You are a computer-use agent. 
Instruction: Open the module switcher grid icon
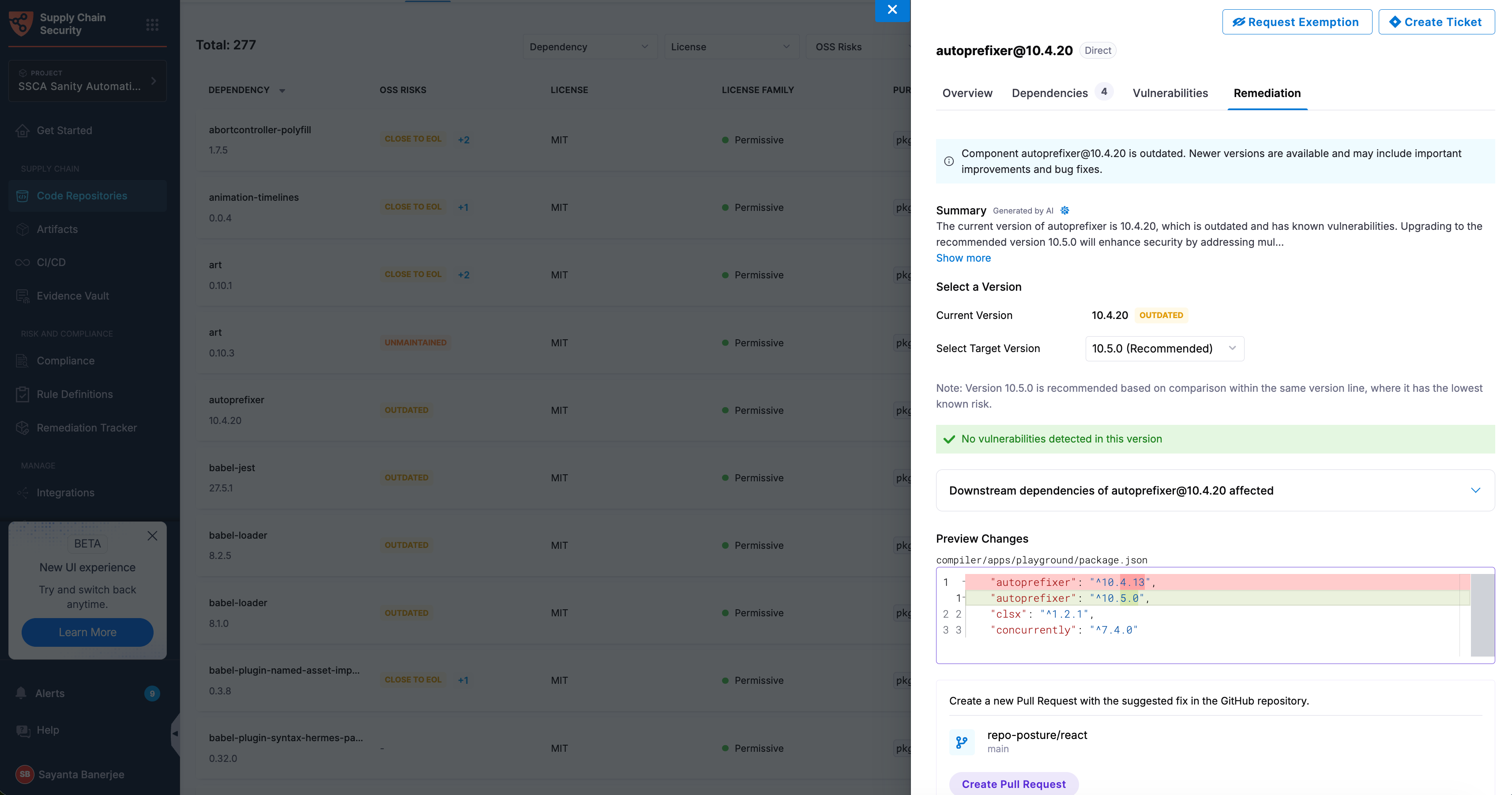tap(153, 25)
